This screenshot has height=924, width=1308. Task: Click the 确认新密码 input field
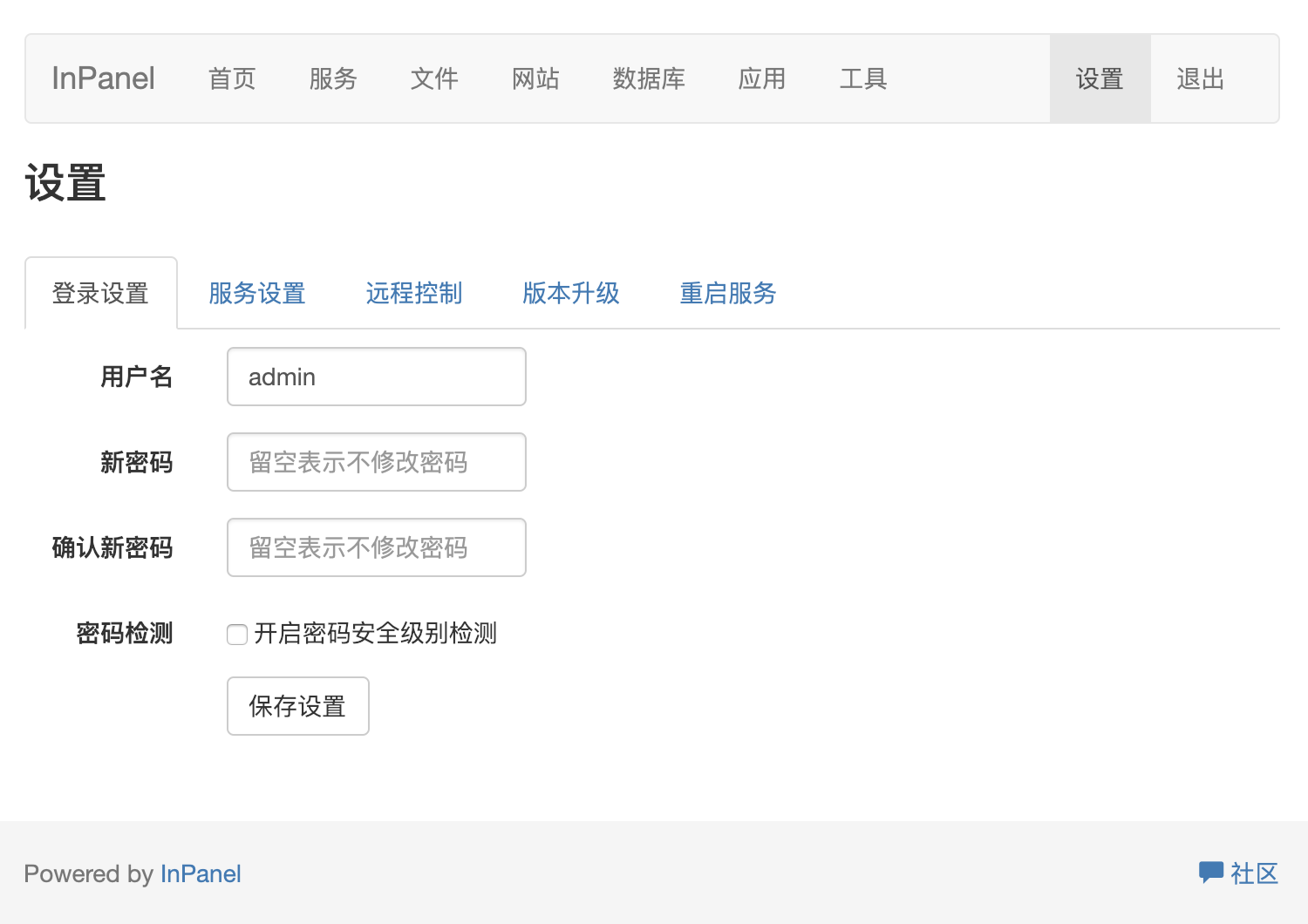[x=377, y=547]
